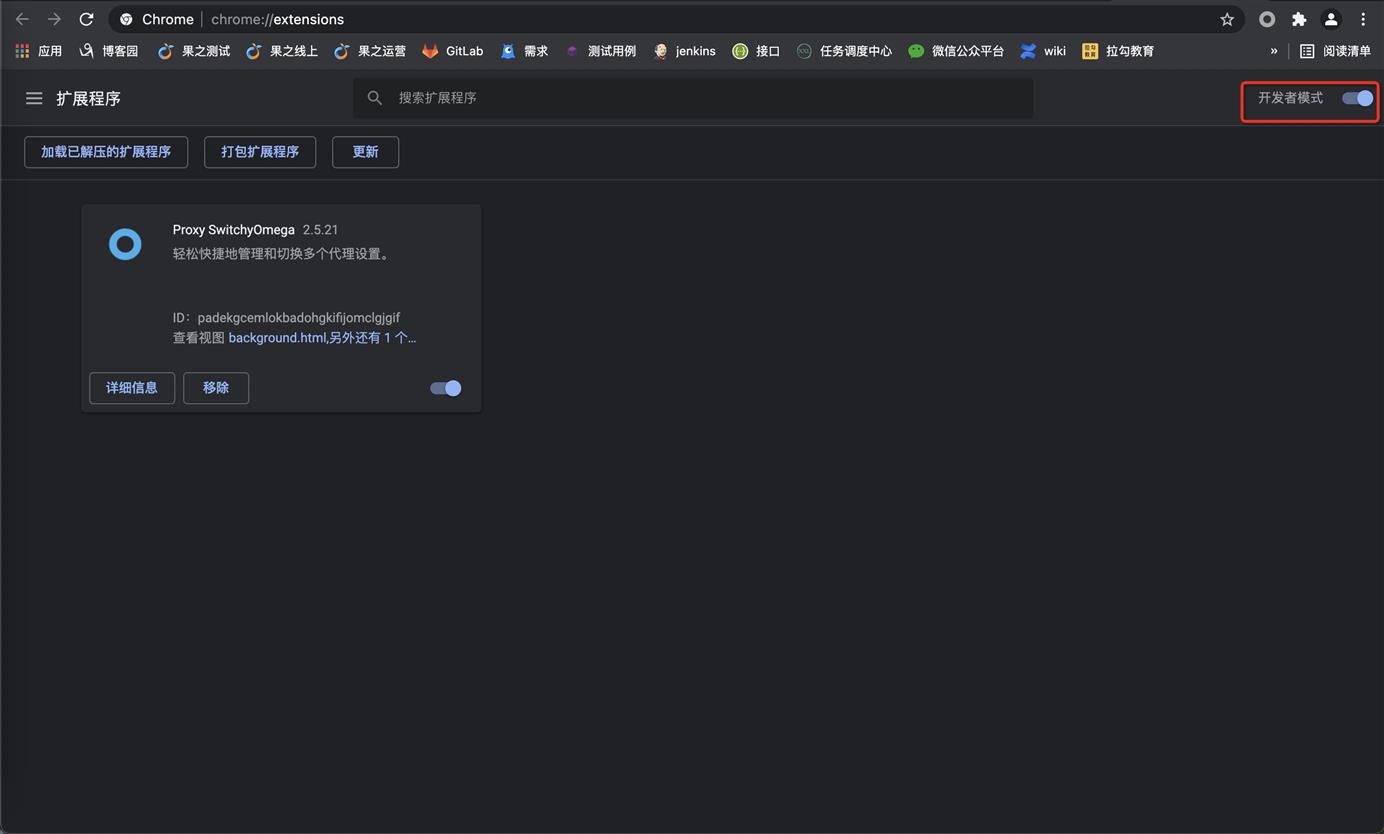Open the wiki bookmark
The height and width of the screenshot is (834, 1384).
[x=1043, y=51]
